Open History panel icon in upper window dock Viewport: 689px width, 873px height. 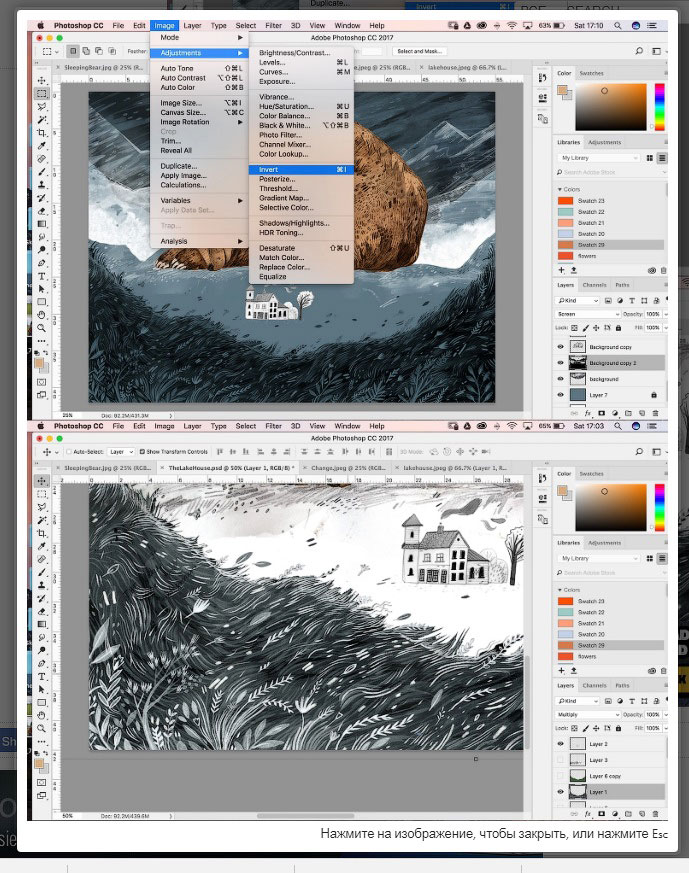coord(543,78)
